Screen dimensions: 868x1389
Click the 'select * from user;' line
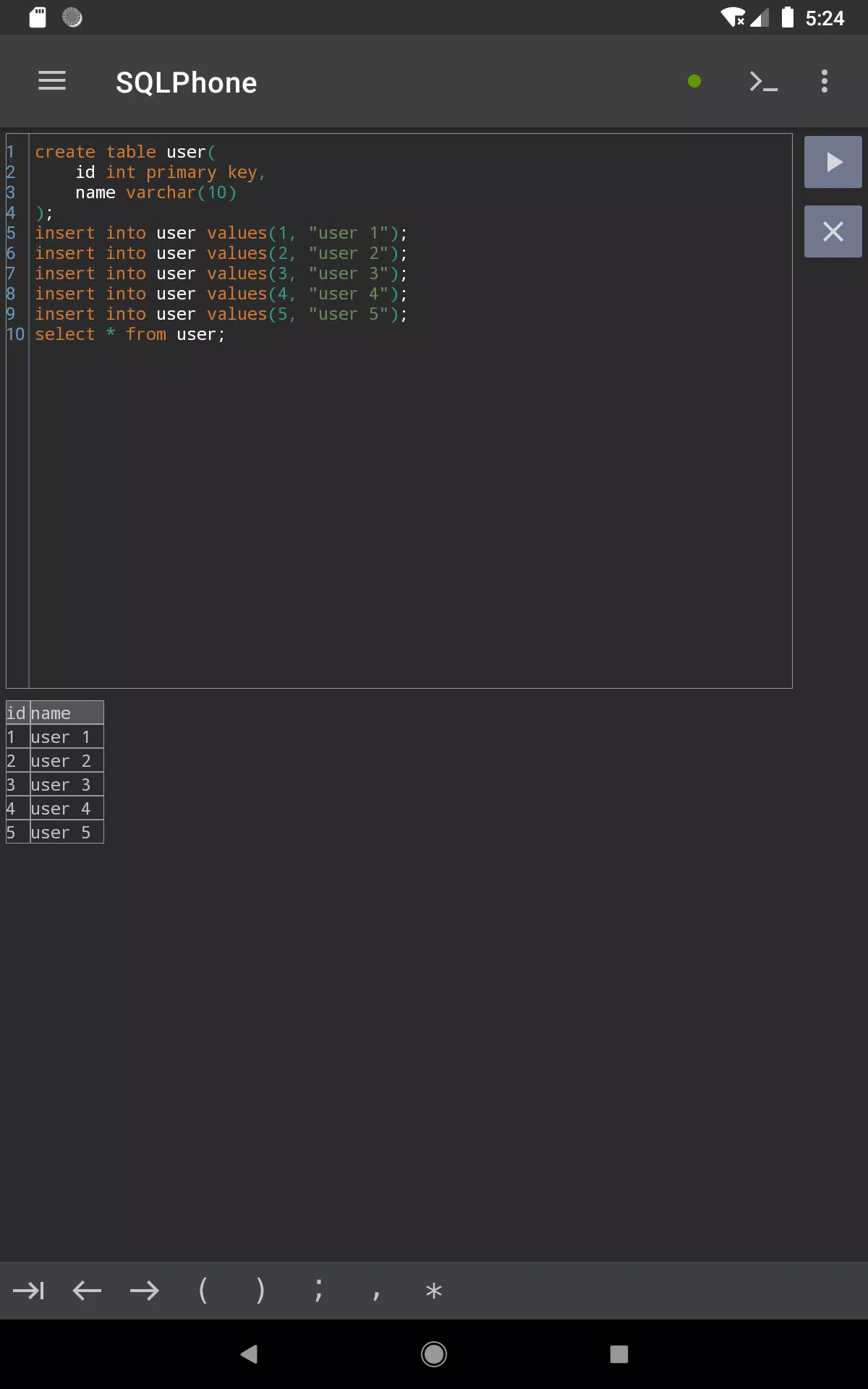pos(130,334)
